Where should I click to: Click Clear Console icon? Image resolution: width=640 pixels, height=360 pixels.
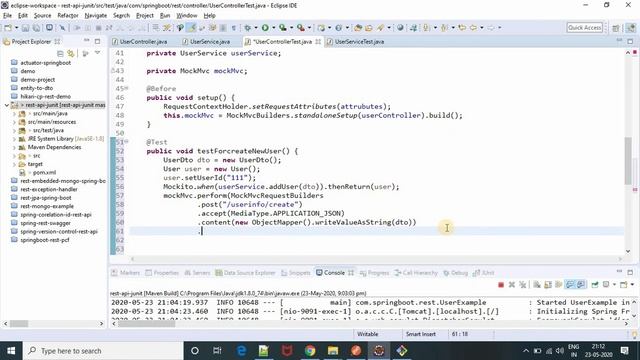pos(537,284)
